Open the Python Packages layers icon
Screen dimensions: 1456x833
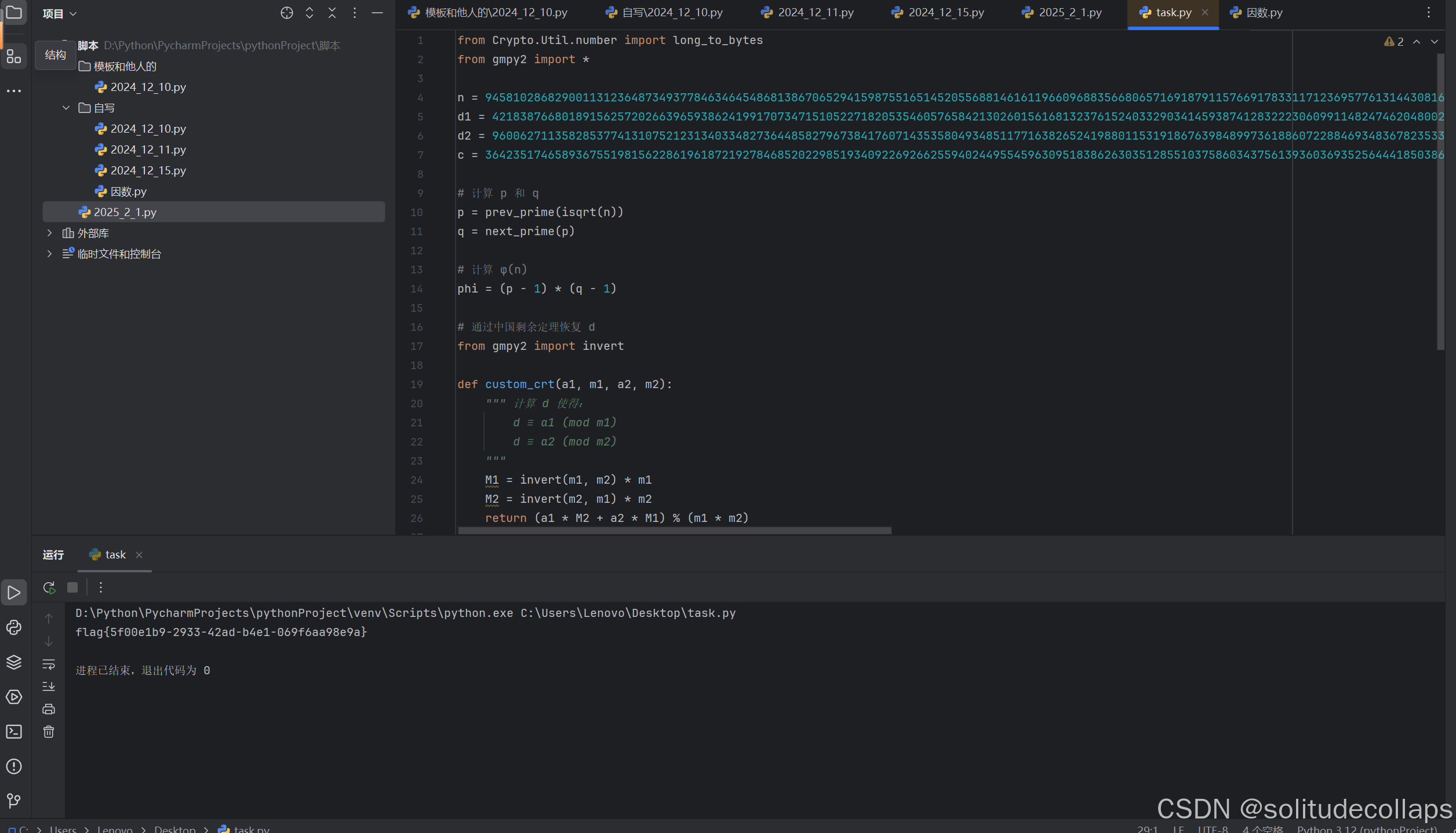tap(14, 662)
